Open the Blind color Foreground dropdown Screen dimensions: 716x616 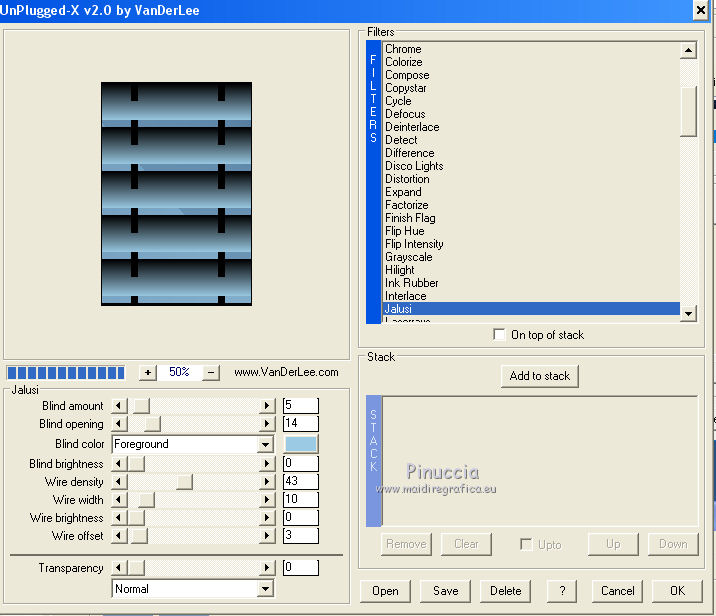pos(265,444)
